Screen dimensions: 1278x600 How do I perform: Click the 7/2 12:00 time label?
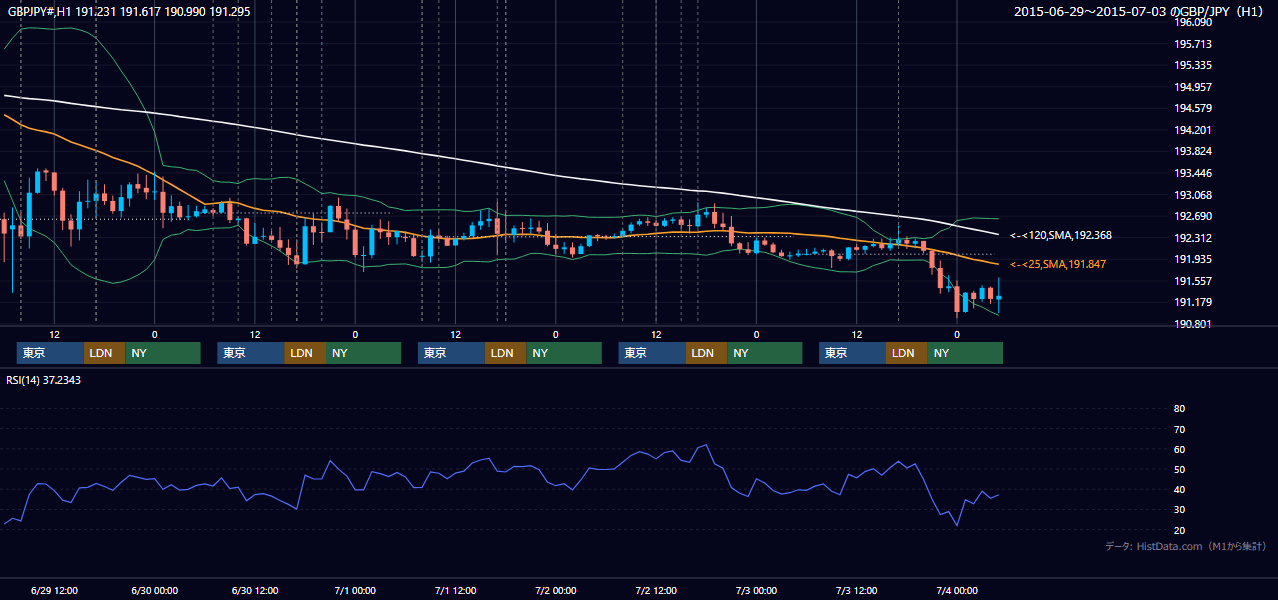(x=656, y=590)
